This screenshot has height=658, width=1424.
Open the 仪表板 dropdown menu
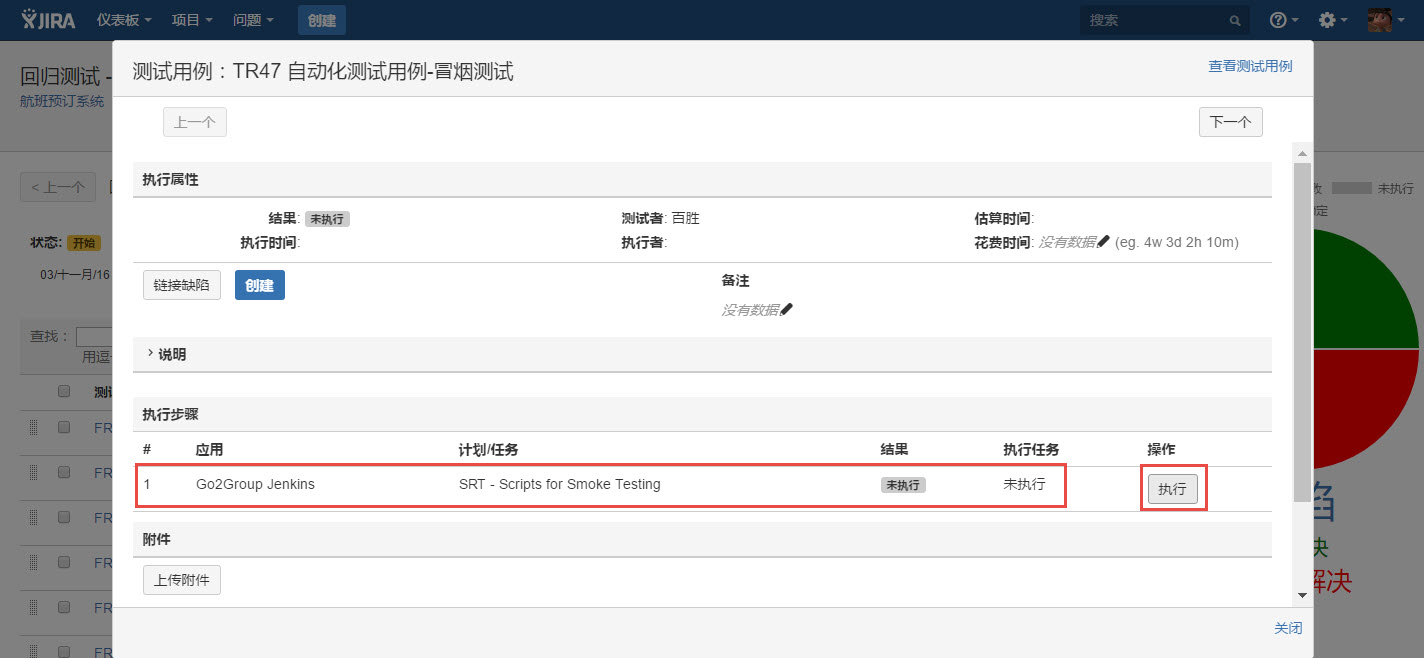click(124, 20)
